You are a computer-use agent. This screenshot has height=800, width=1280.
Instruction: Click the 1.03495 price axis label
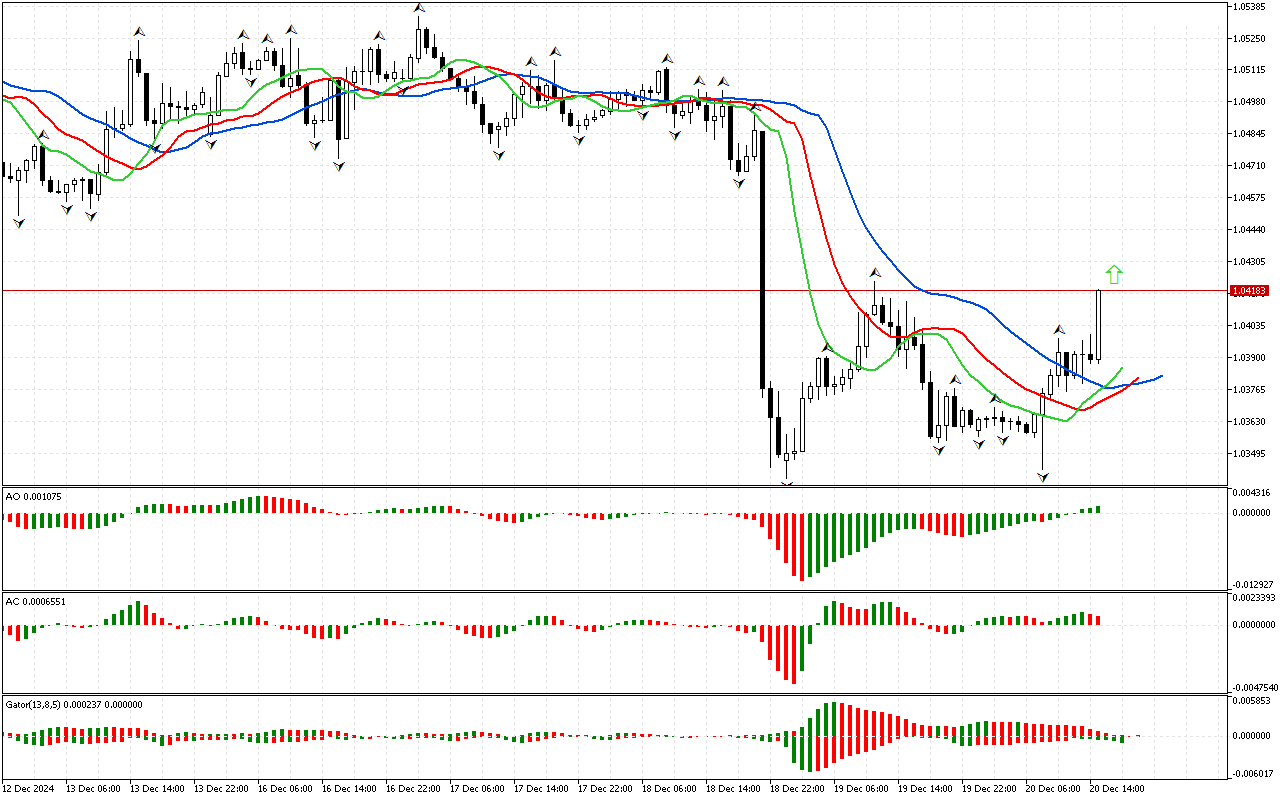point(1250,454)
